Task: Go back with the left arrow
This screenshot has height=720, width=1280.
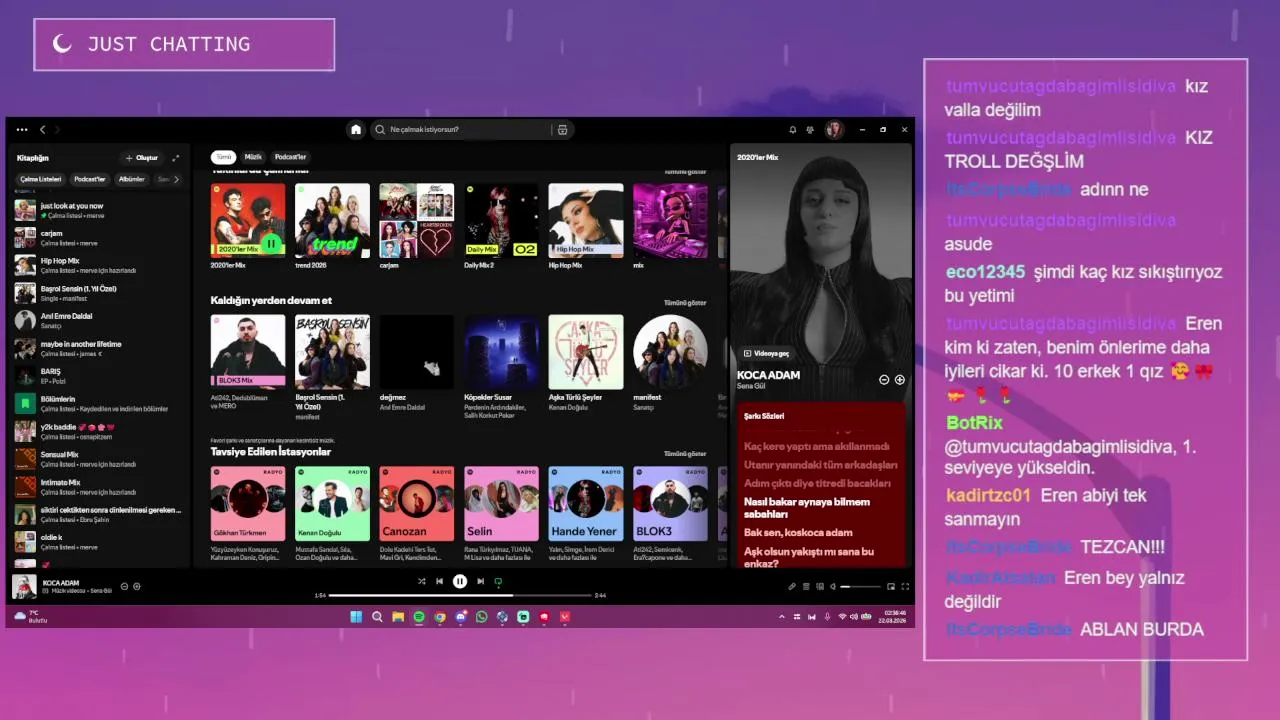Action: tap(42, 129)
